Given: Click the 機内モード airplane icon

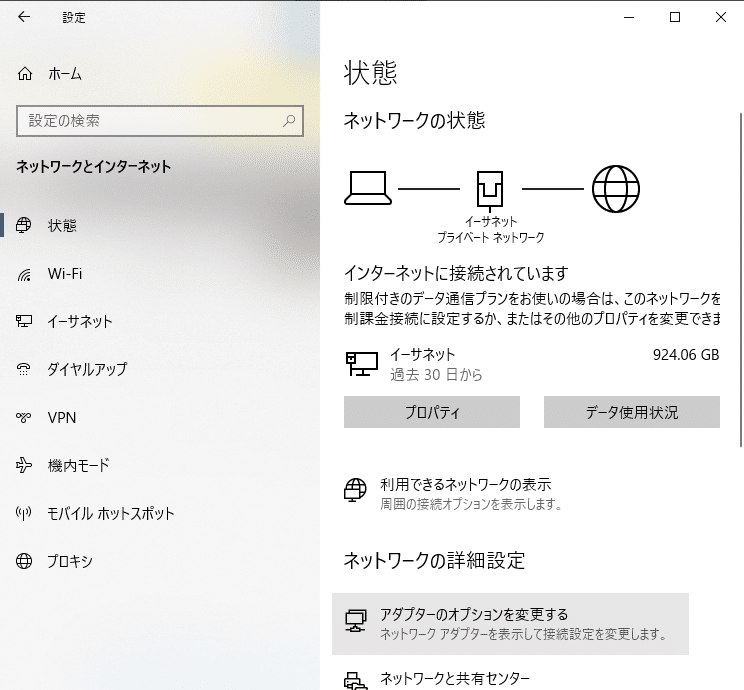Looking at the screenshot, I should click(24, 465).
